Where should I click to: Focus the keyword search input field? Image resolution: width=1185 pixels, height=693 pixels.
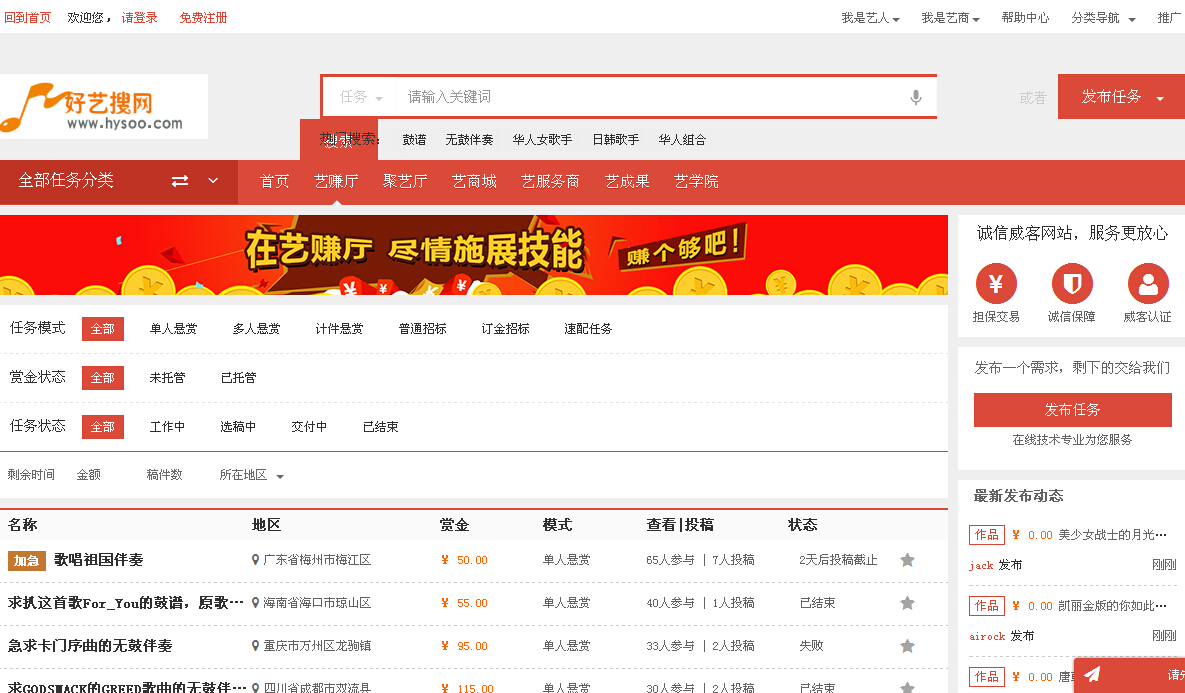click(x=650, y=98)
